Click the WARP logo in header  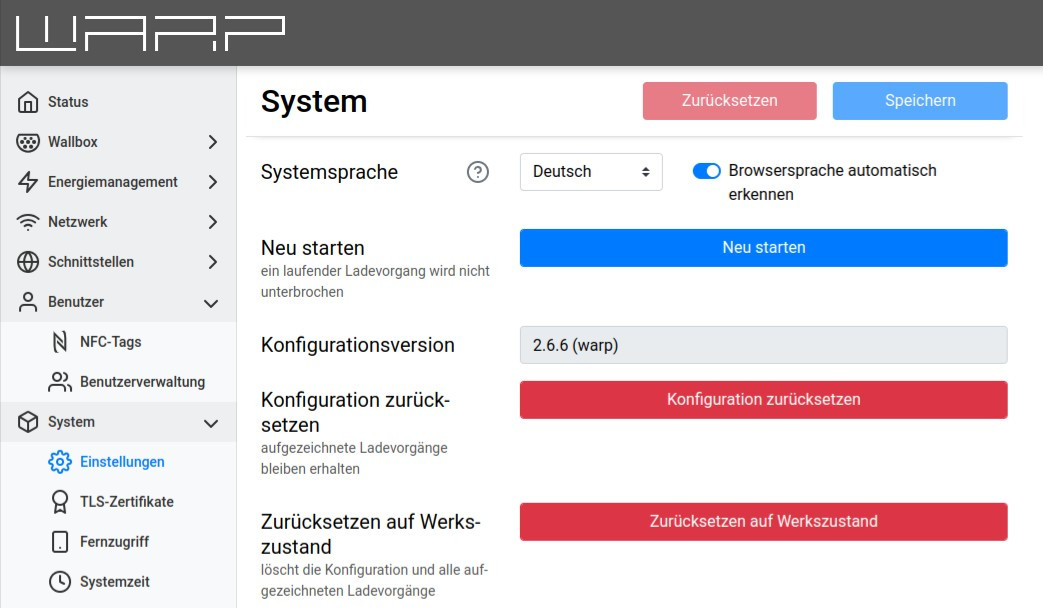(150, 33)
